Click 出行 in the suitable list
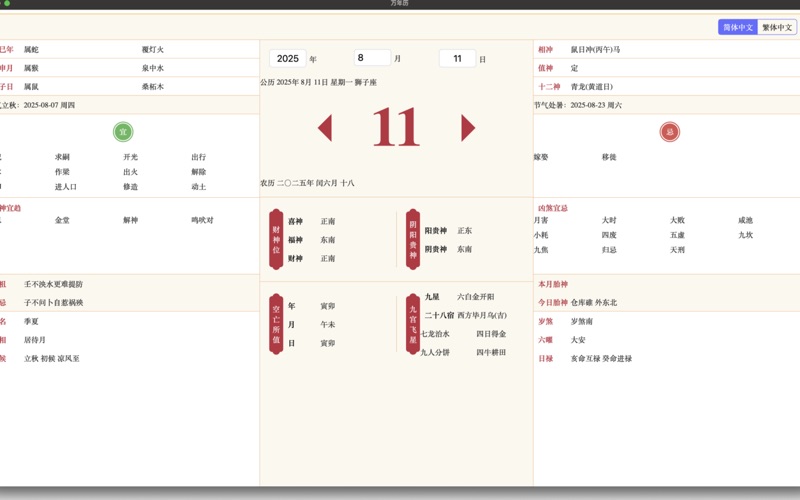 [198, 157]
